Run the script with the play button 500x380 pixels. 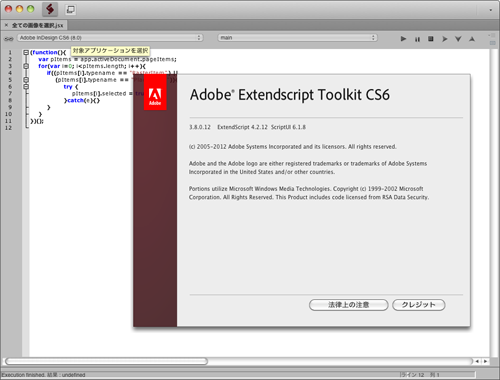[403, 39]
